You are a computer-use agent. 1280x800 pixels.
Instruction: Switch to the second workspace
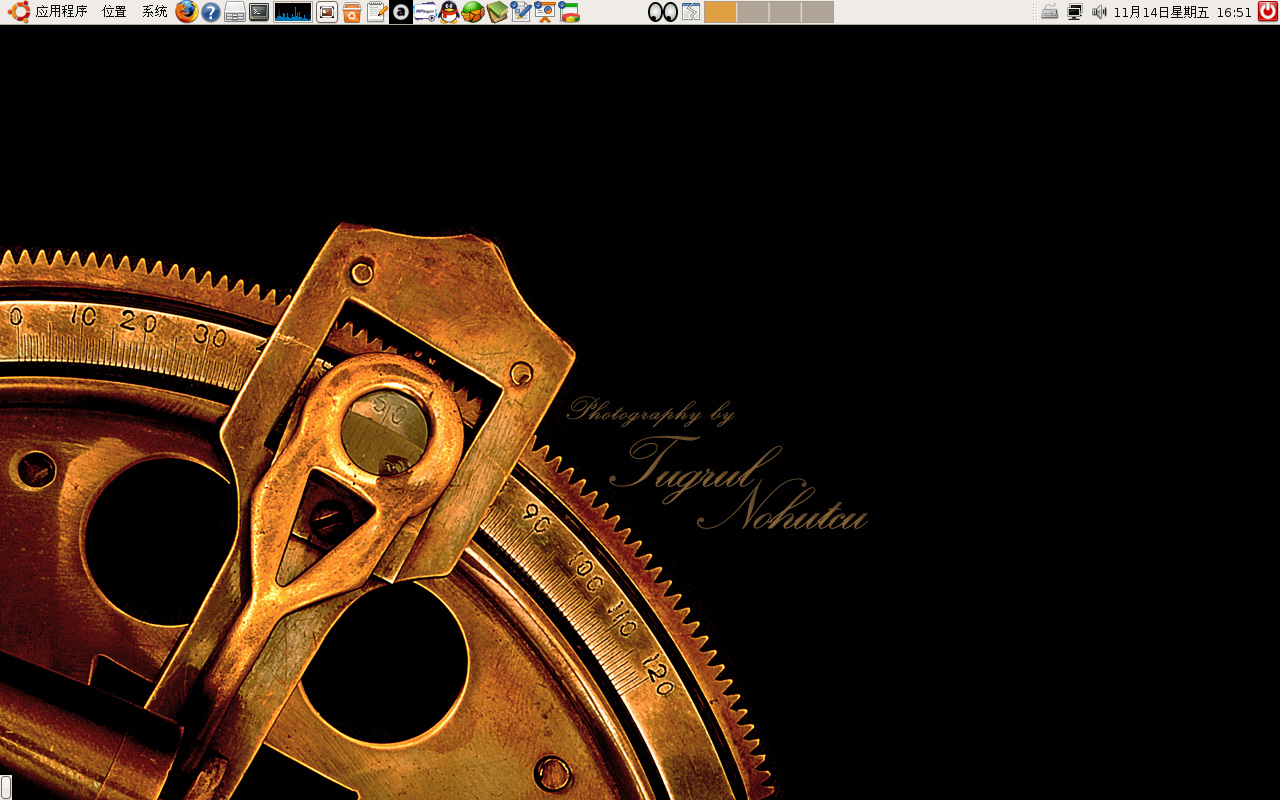753,12
